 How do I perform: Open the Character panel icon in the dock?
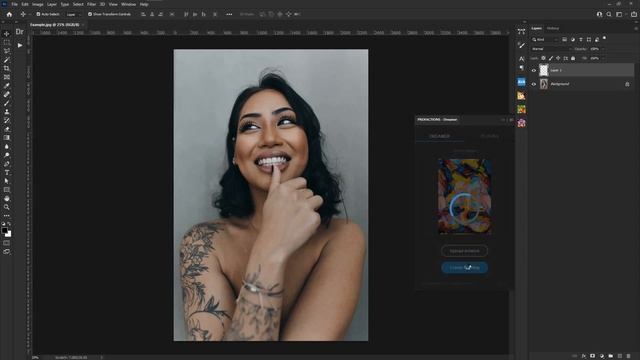521,59
